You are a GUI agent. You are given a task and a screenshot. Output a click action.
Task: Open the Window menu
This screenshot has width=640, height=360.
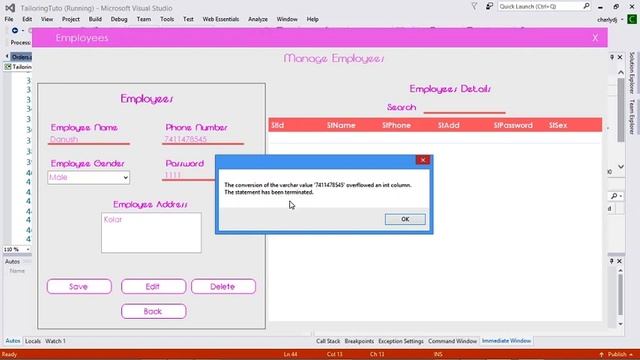[x=287, y=19]
